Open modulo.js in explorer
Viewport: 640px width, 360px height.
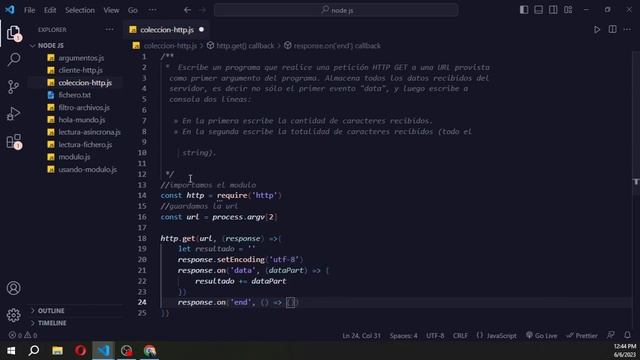pos(74,157)
